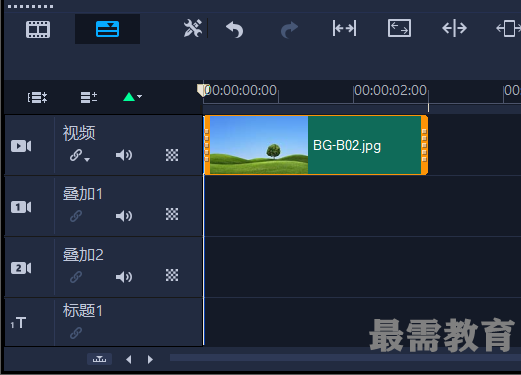Viewport: 521px width, 375px height.
Task: Open the green triangle chapter/cue menu
Action: click(132, 97)
